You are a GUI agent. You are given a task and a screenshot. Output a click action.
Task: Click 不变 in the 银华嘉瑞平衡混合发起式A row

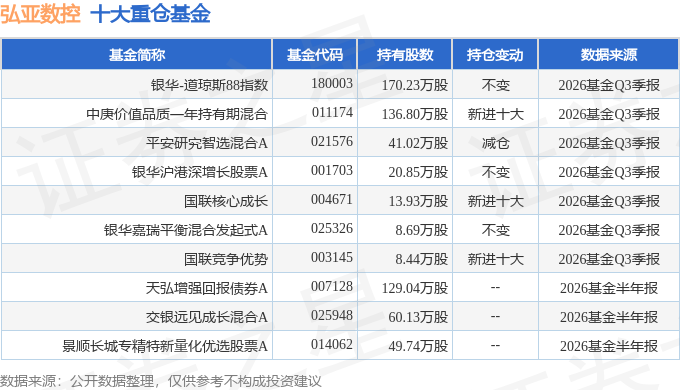(495, 230)
